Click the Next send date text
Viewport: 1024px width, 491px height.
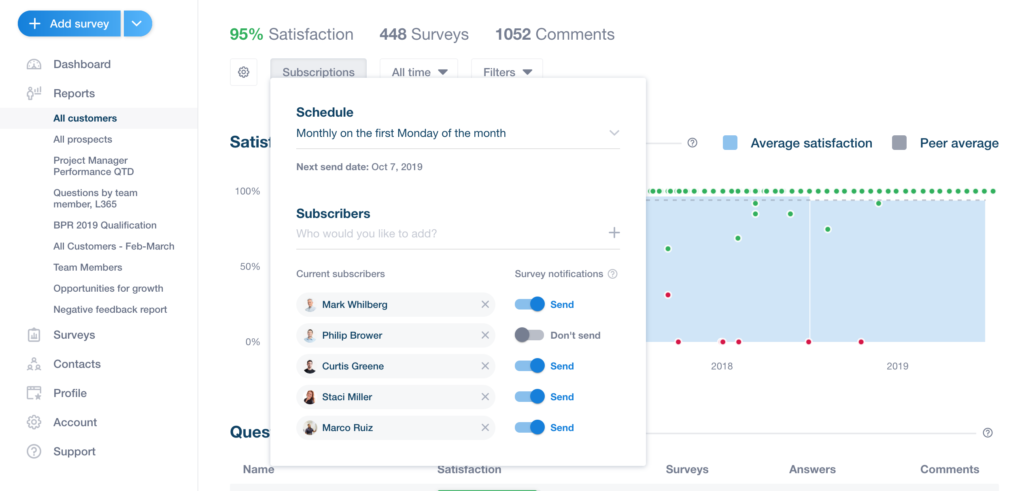[359, 166]
